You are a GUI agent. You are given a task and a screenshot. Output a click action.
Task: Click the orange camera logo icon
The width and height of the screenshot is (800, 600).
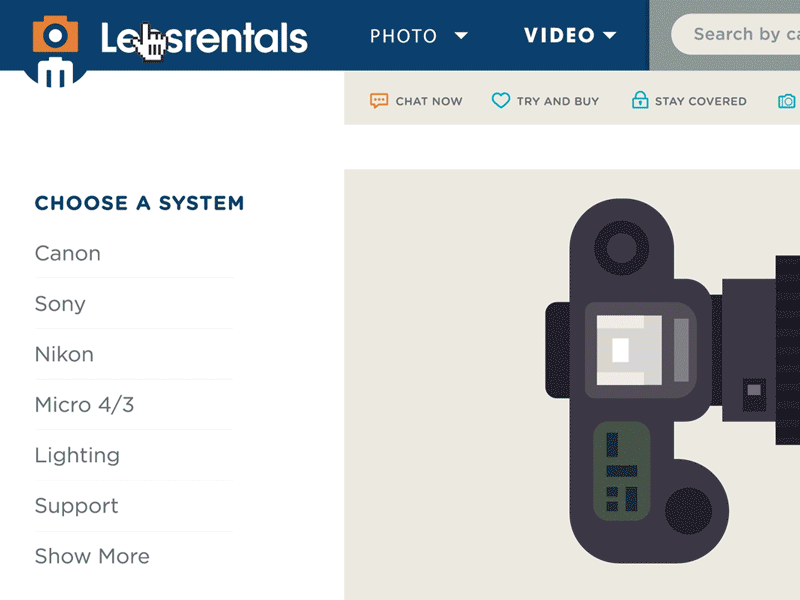(56, 34)
